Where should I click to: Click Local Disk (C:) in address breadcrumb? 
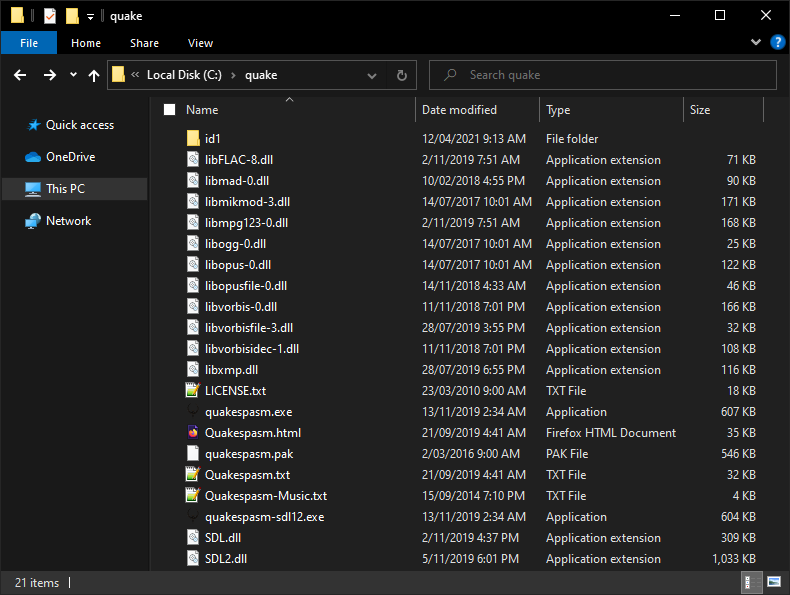click(x=184, y=75)
